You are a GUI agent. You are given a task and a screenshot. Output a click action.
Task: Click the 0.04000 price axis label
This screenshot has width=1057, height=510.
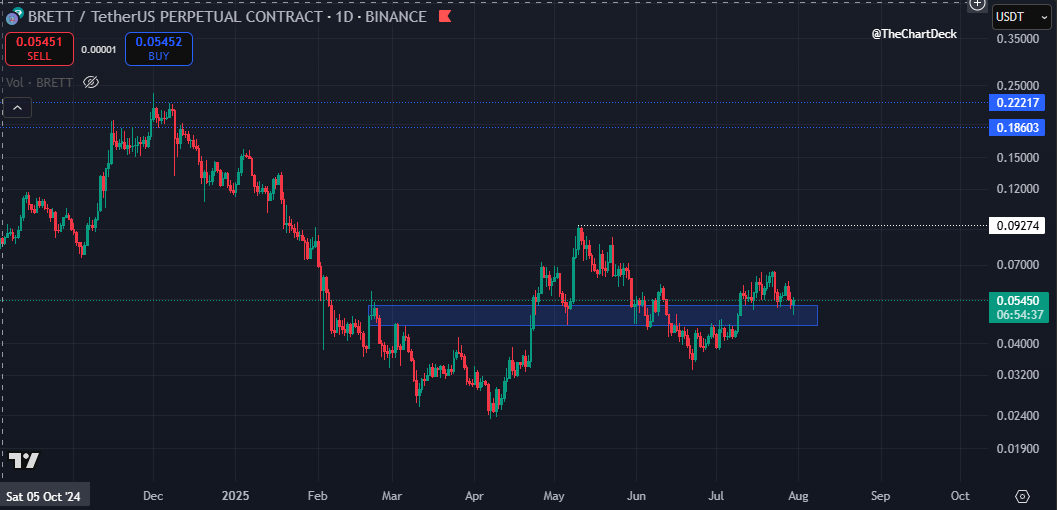[1017, 344]
